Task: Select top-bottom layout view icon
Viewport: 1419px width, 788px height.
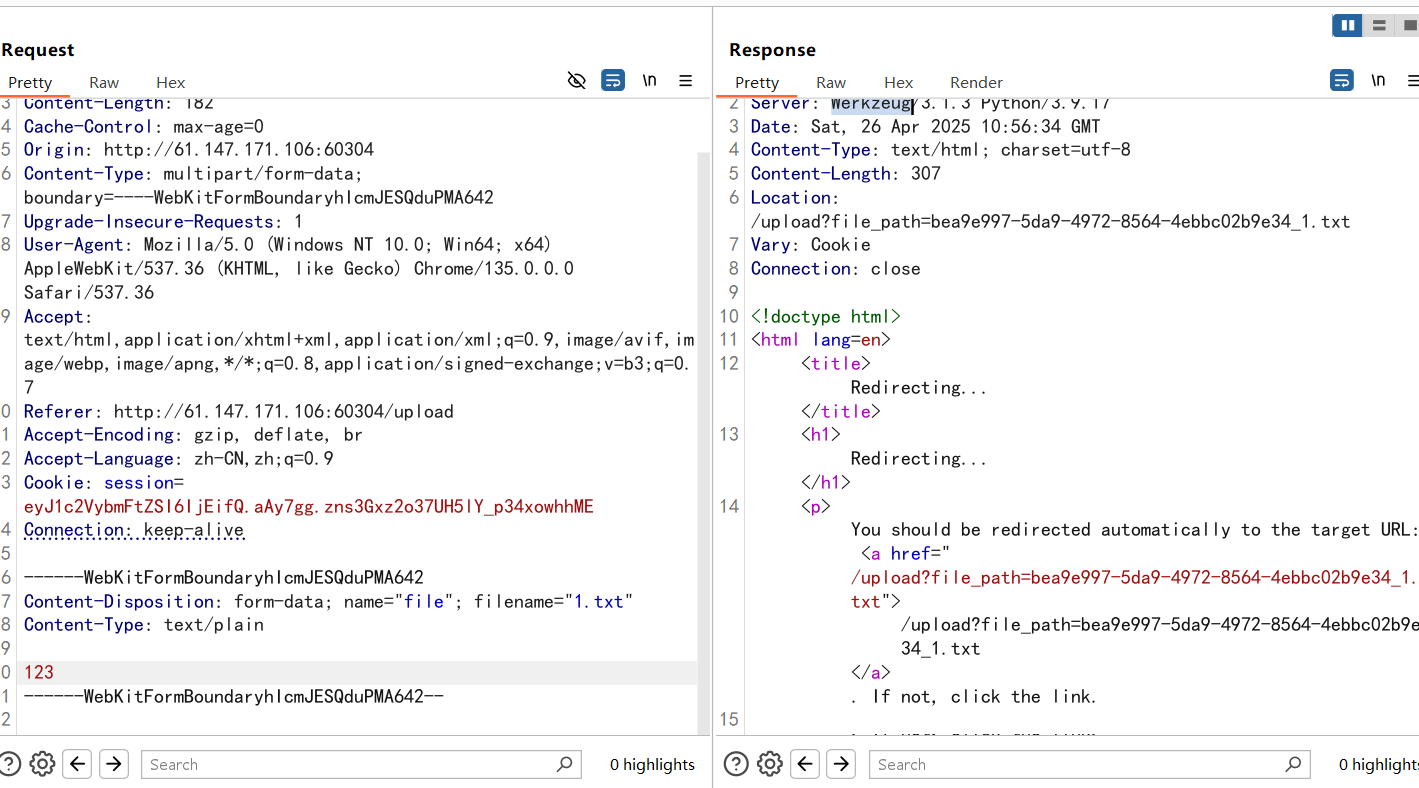Action: click(1379, 25)
